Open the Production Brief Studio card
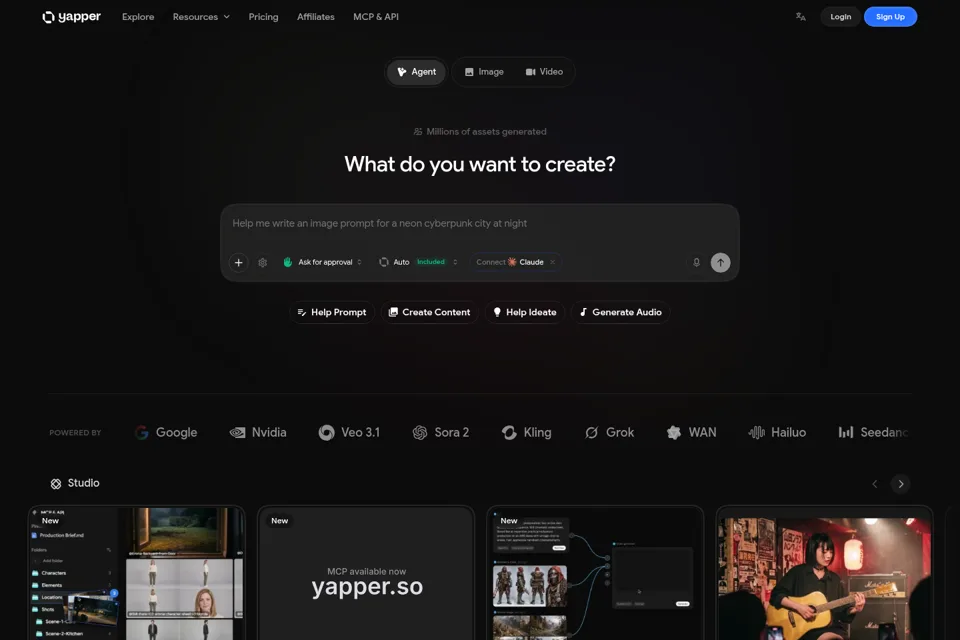The image size is (960, 640). point(137,573)
